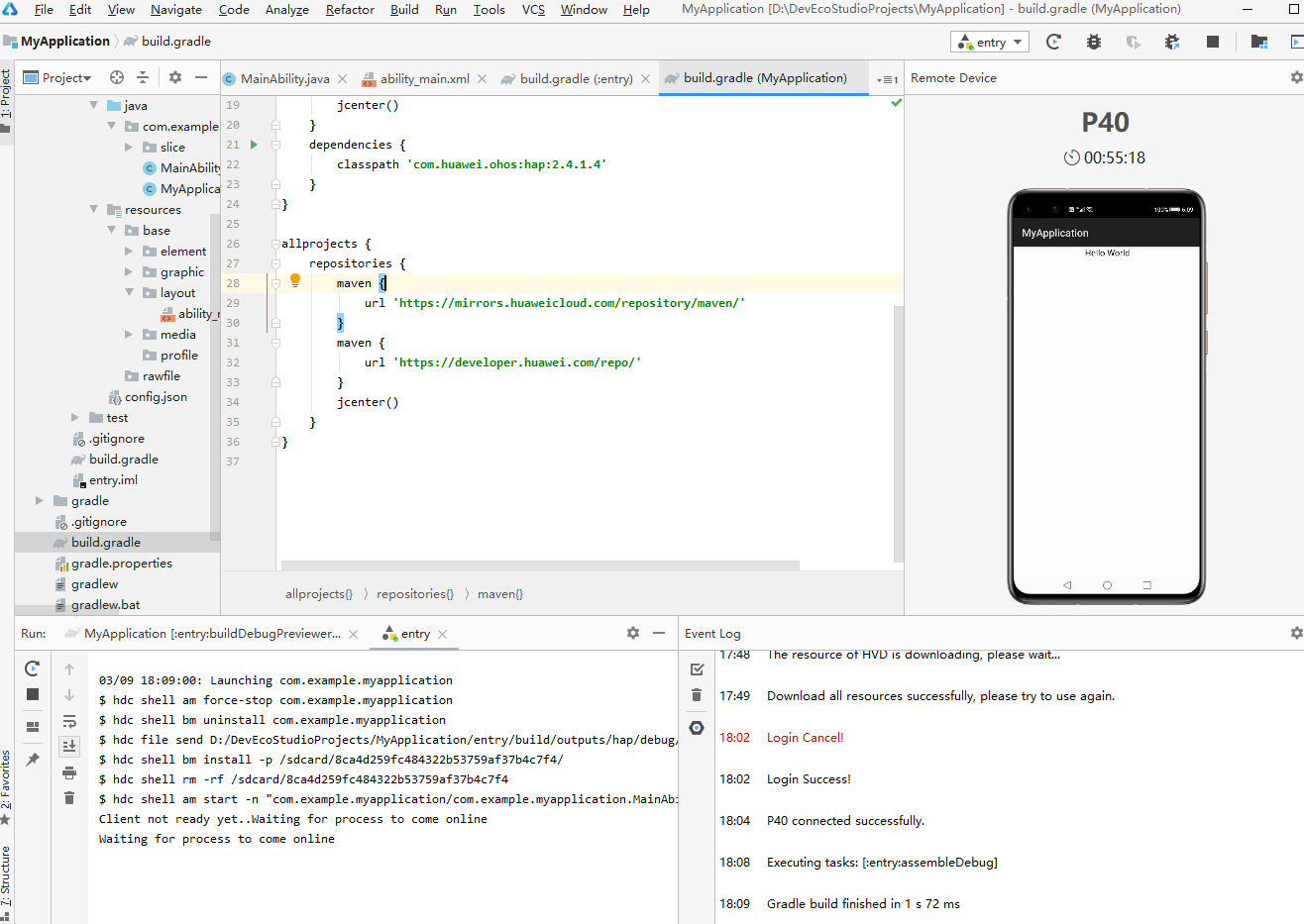1304x924 pixels.
Task: Click the rerun icon in Run panel
Action: 33,668
